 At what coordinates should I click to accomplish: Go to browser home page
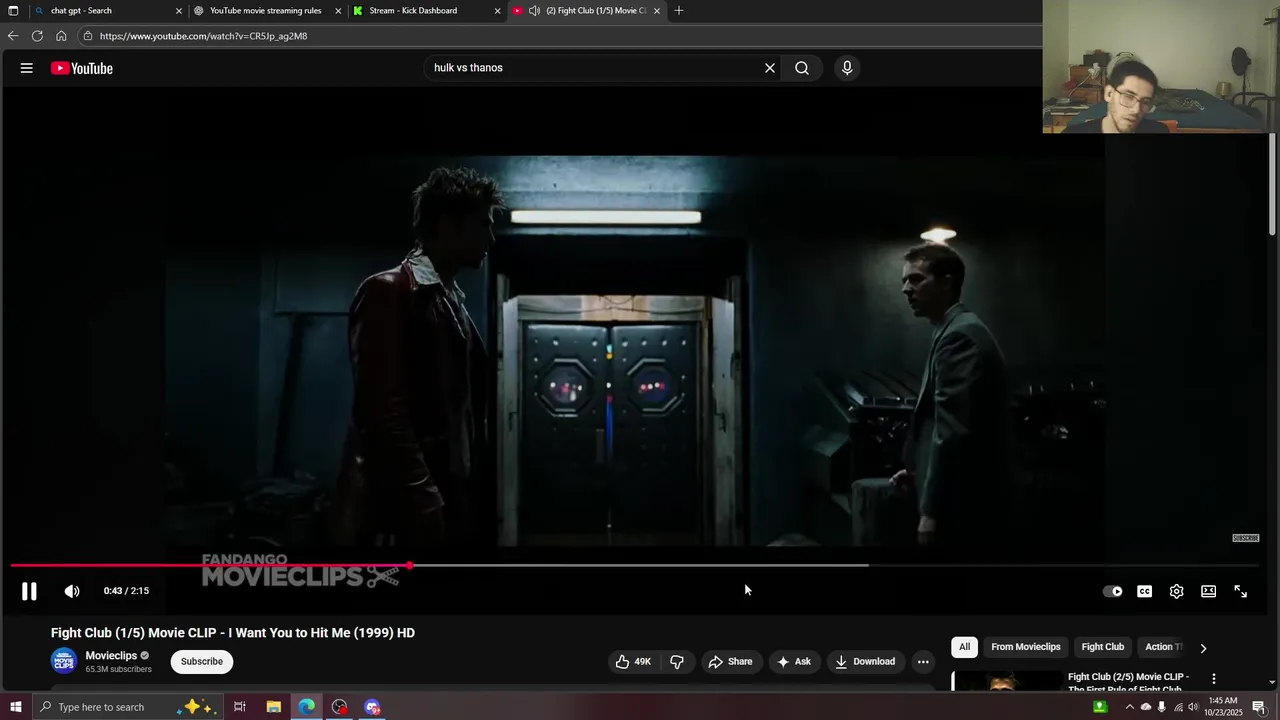tap(61, 36)
